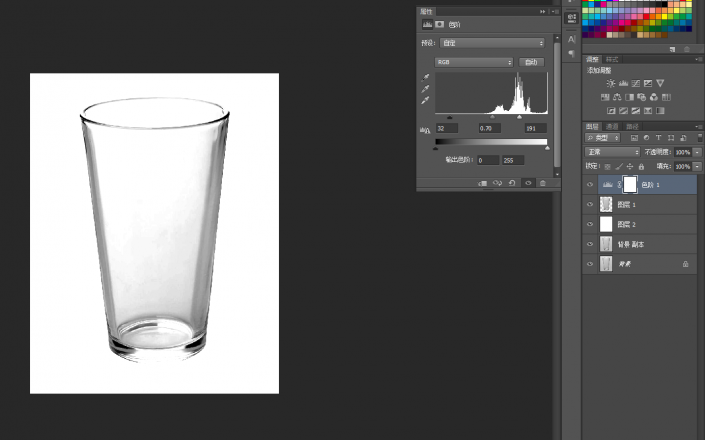Toggle lock image pixels brush icon
This screenshot has height=440, width=705.
coord(619,166)
